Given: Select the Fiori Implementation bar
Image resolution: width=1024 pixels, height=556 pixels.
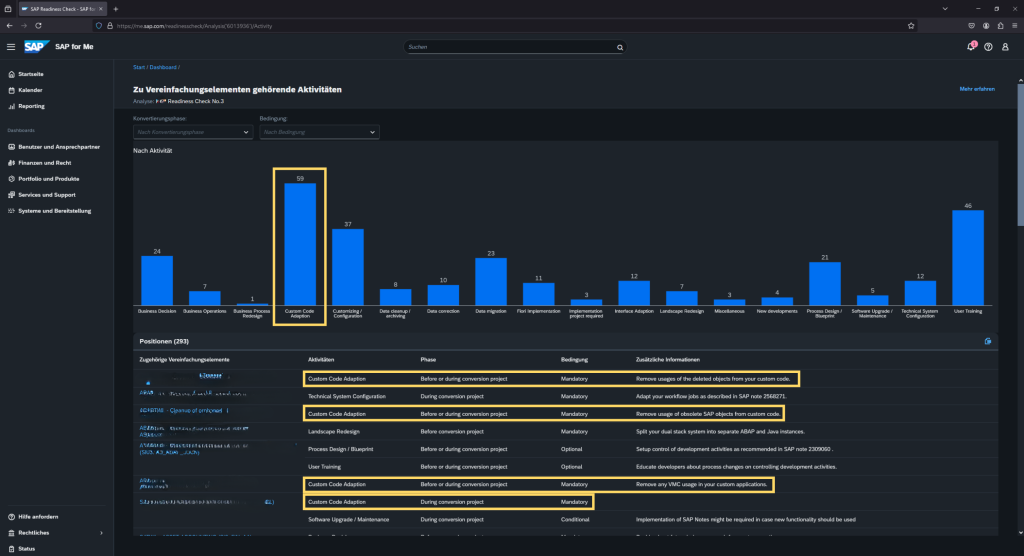Looking at the screenshot, I should (x=538, y=294).
